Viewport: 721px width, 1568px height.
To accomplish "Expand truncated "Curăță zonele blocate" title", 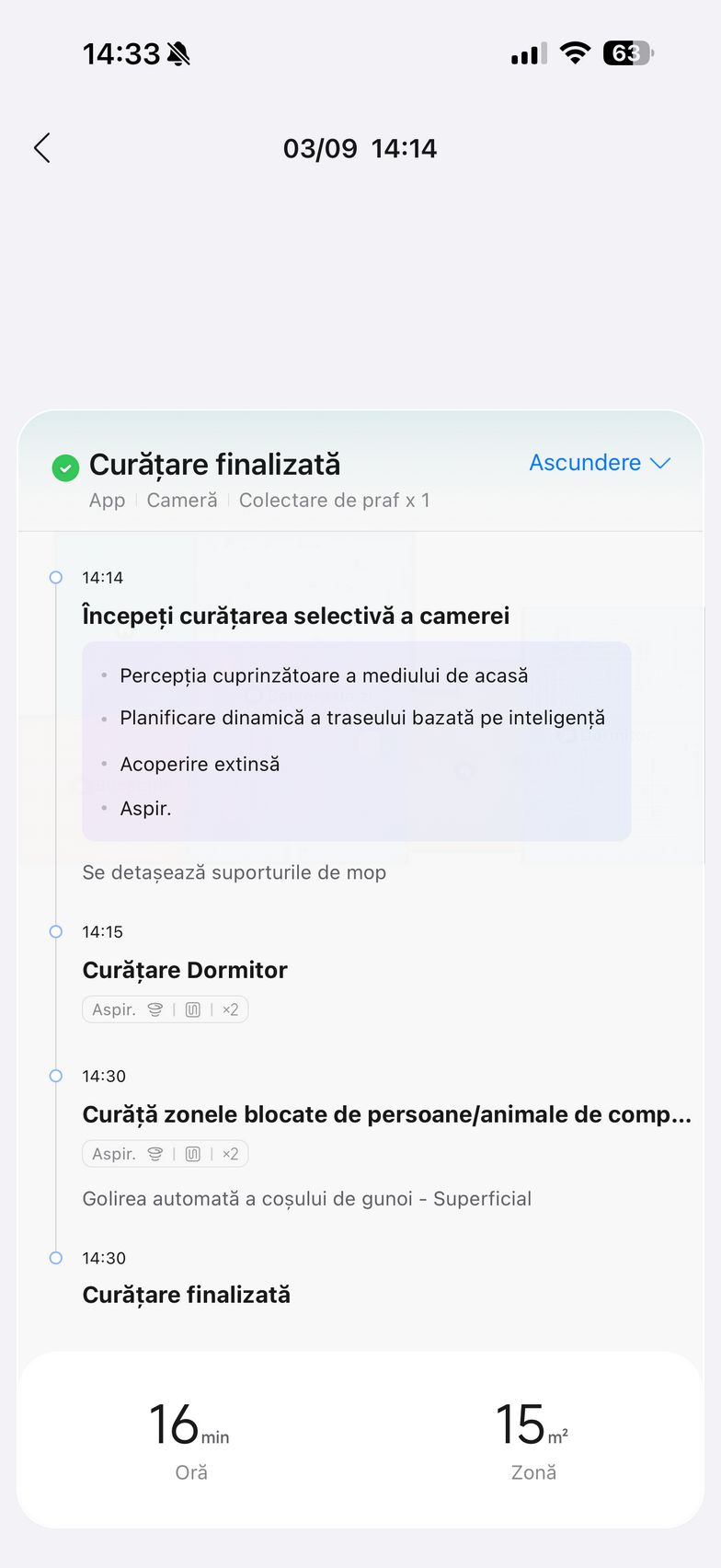I will (x=386, y=1114).
